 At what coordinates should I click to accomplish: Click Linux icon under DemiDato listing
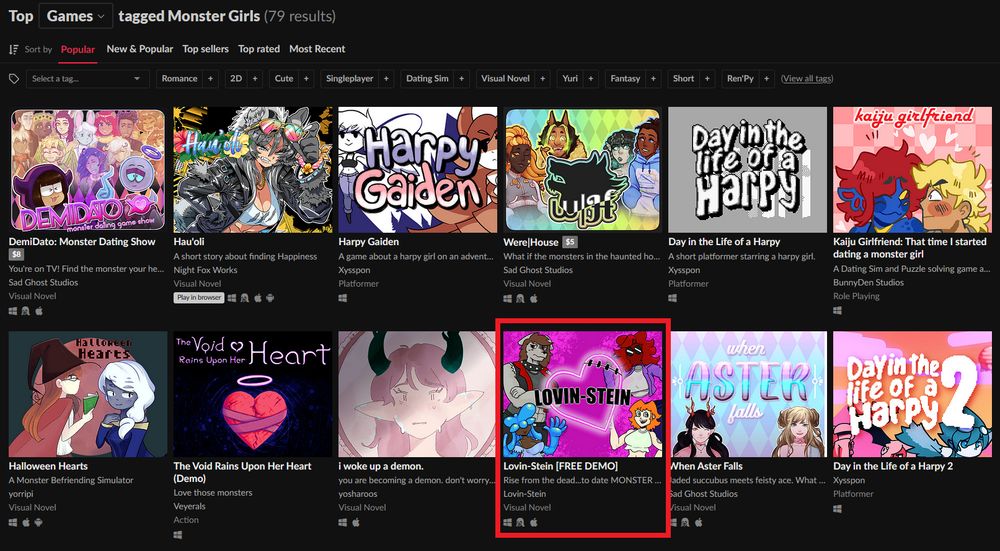[x=26, y=311]
